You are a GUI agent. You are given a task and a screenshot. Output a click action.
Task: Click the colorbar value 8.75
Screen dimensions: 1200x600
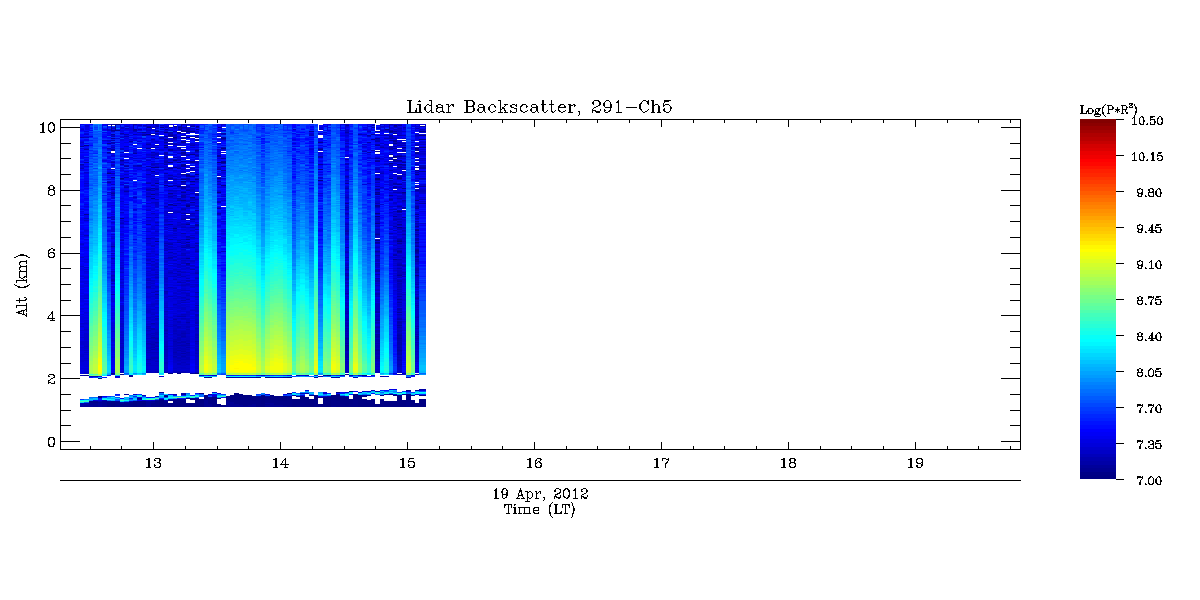click(1149, 301)
